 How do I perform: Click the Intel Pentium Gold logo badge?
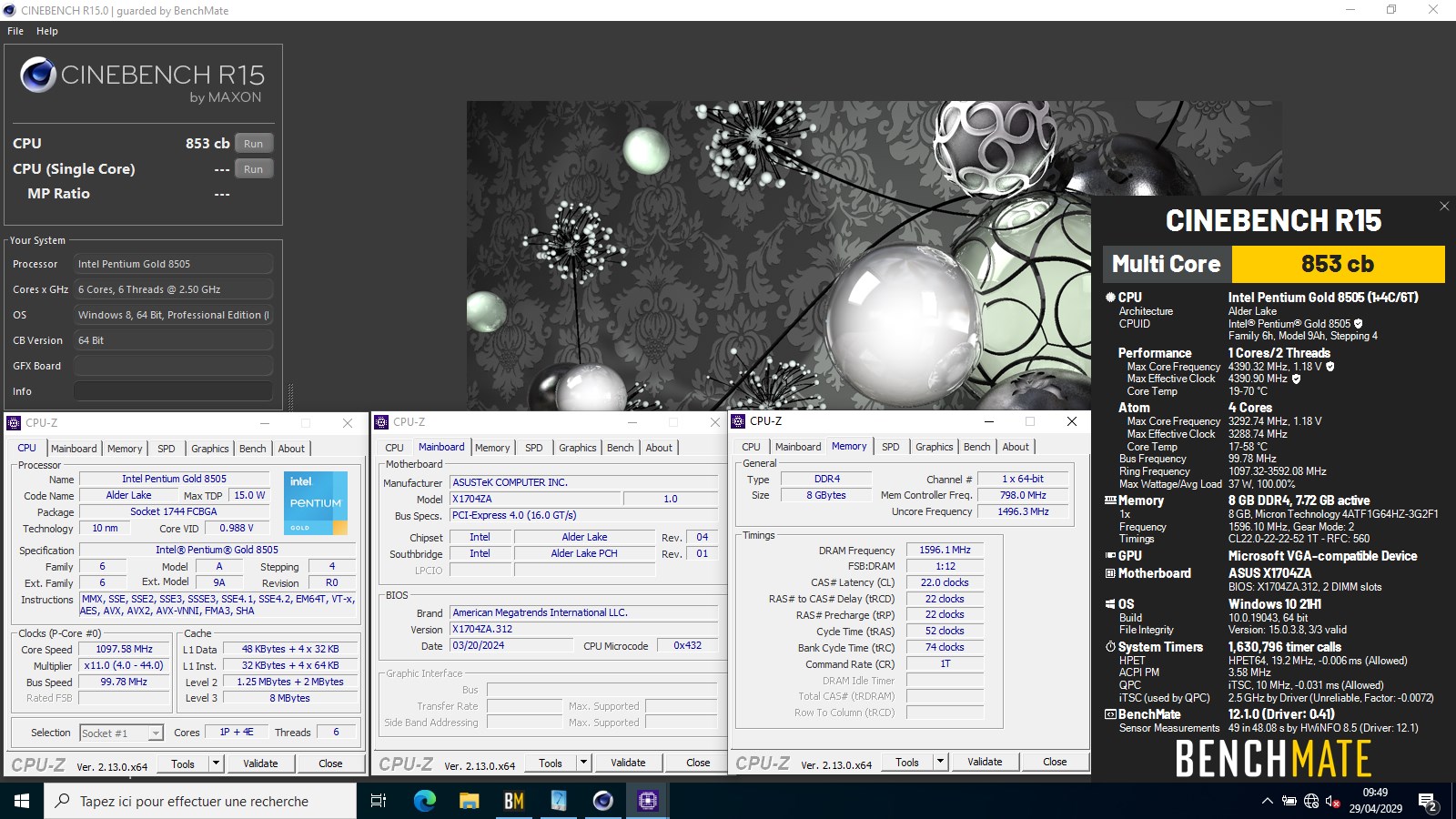[x=316, y=502]
